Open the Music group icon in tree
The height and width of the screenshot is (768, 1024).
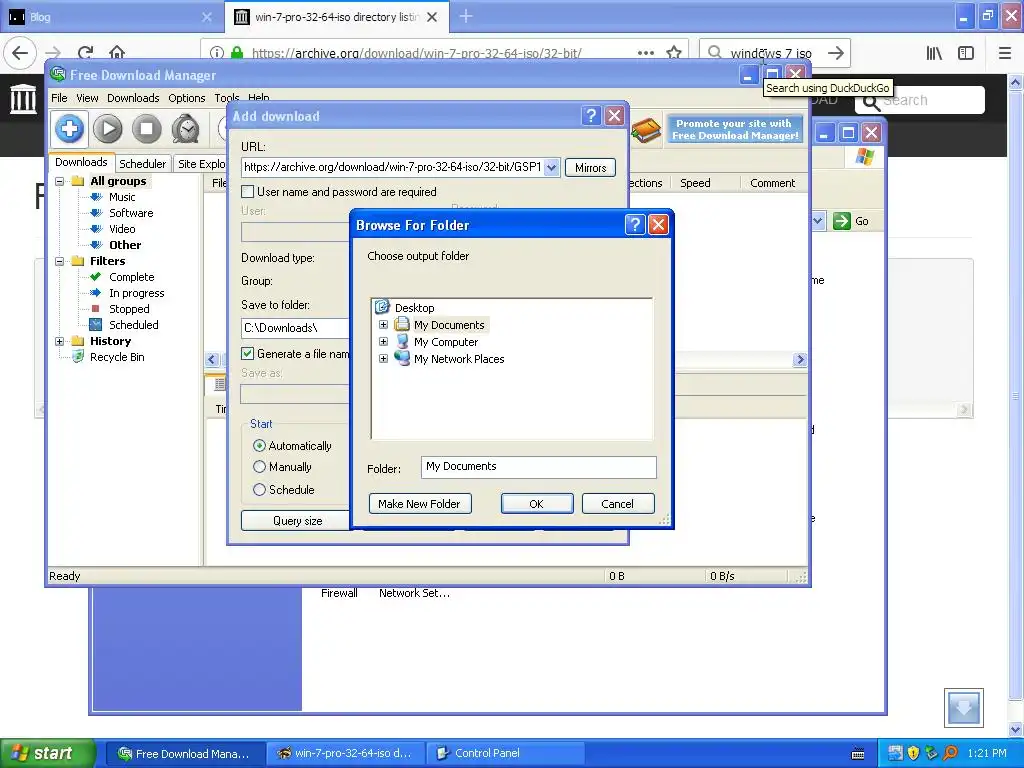(96, 197)
